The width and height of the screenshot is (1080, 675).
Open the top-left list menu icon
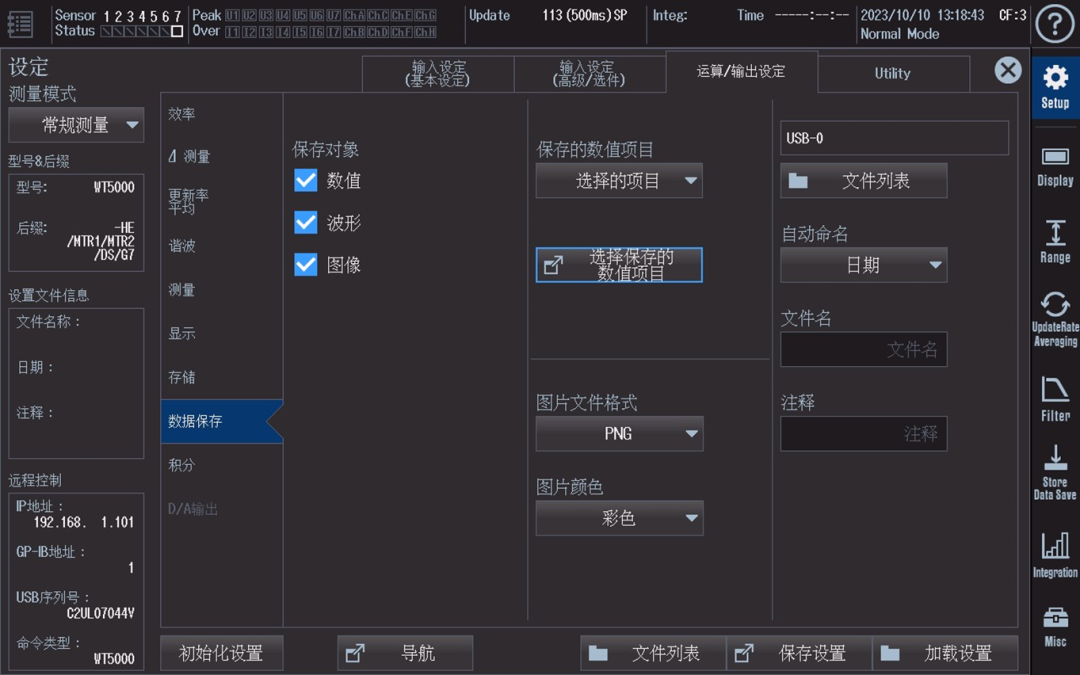[x=20, y=24]
